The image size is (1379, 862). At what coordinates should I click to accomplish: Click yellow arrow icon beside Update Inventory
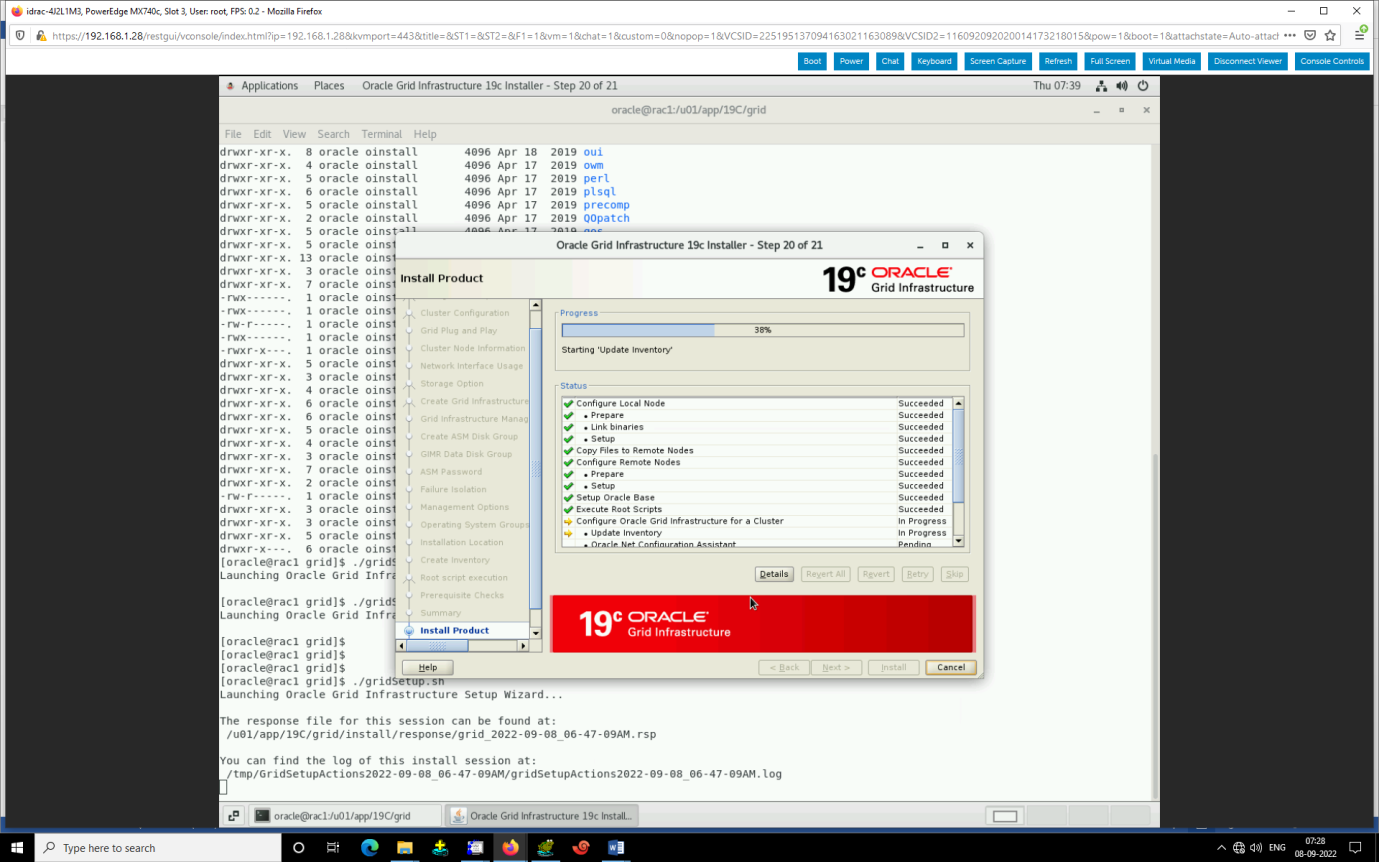click(x=568, y=533)
